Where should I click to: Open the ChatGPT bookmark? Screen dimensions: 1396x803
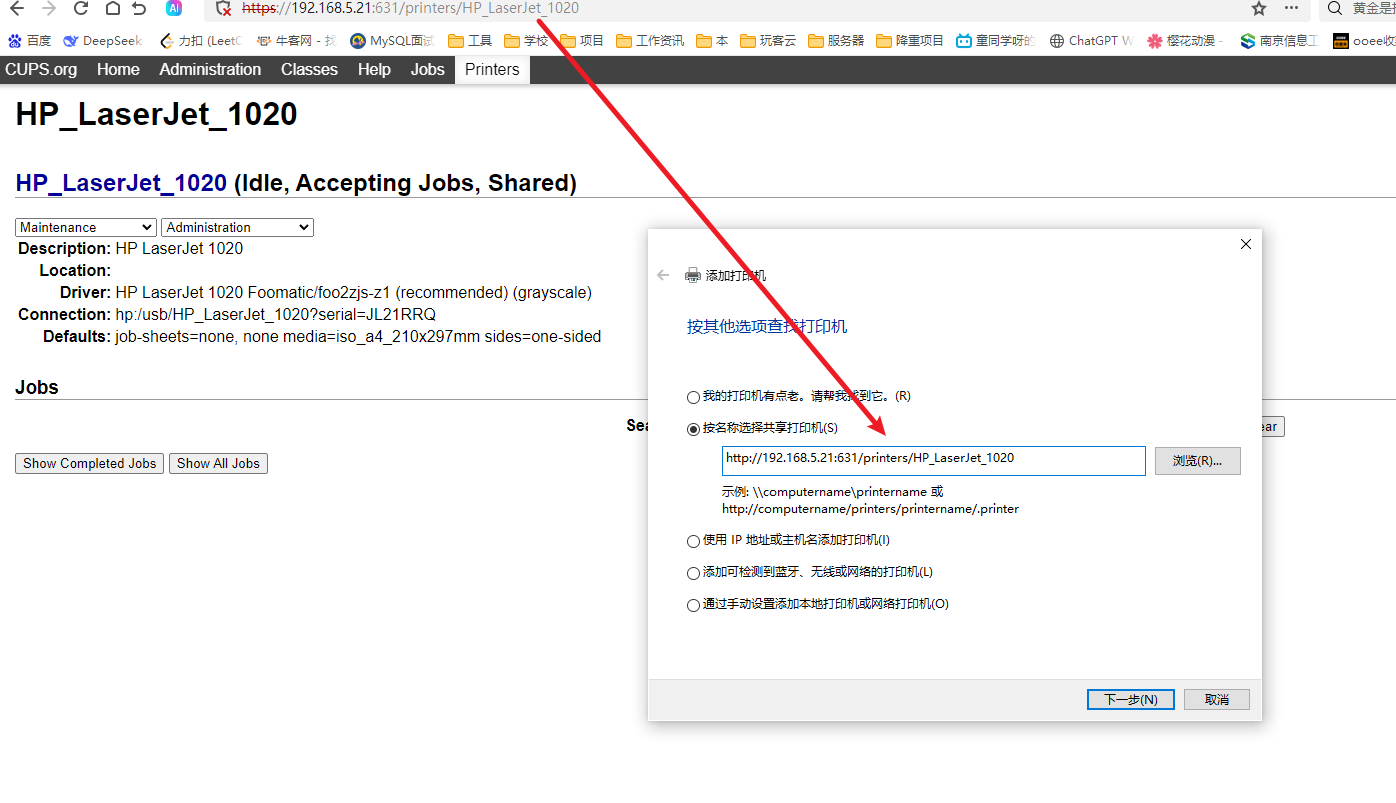click(x=1091, y=41)
